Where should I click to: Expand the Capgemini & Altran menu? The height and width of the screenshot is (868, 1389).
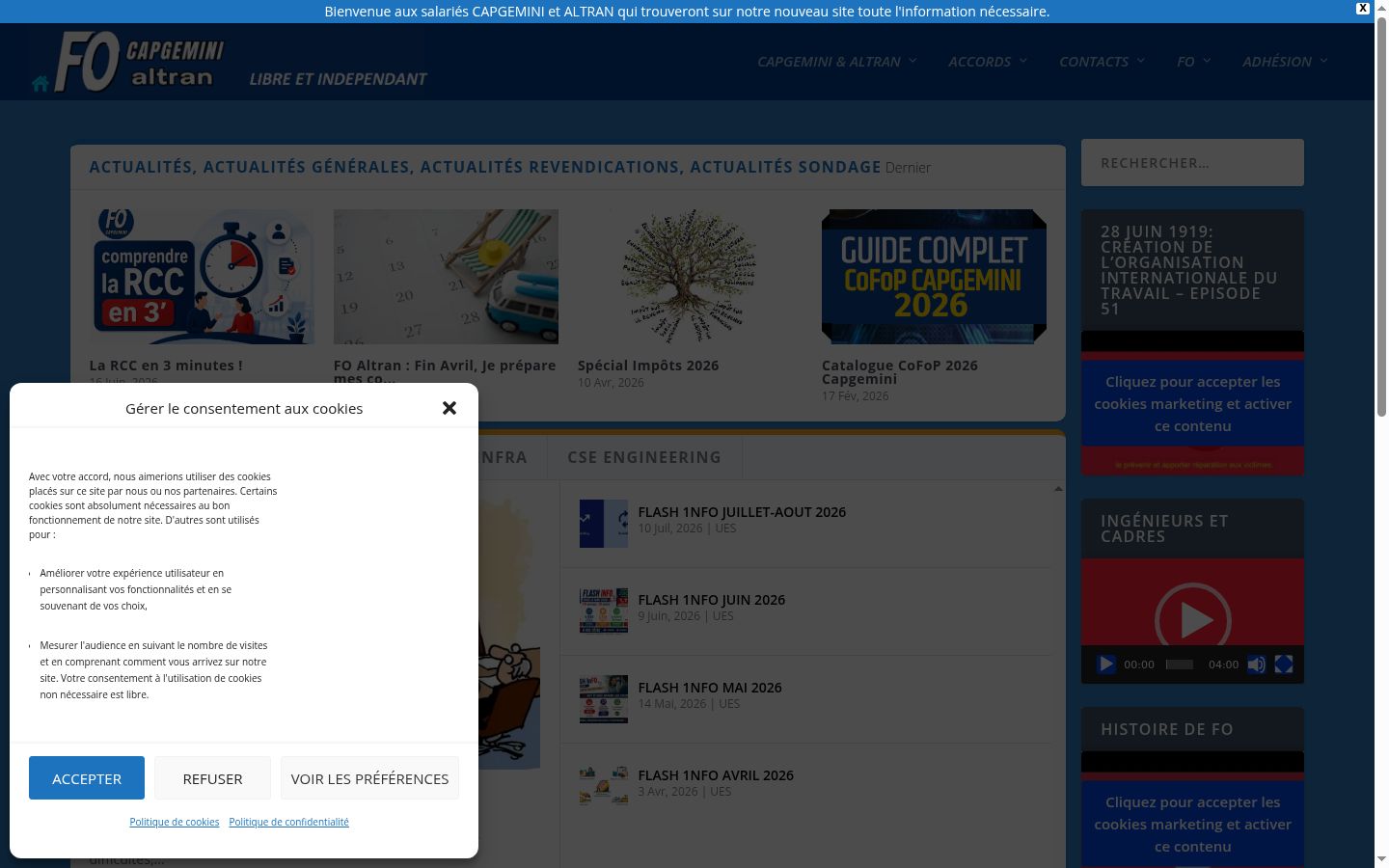[x=836, y=62]
